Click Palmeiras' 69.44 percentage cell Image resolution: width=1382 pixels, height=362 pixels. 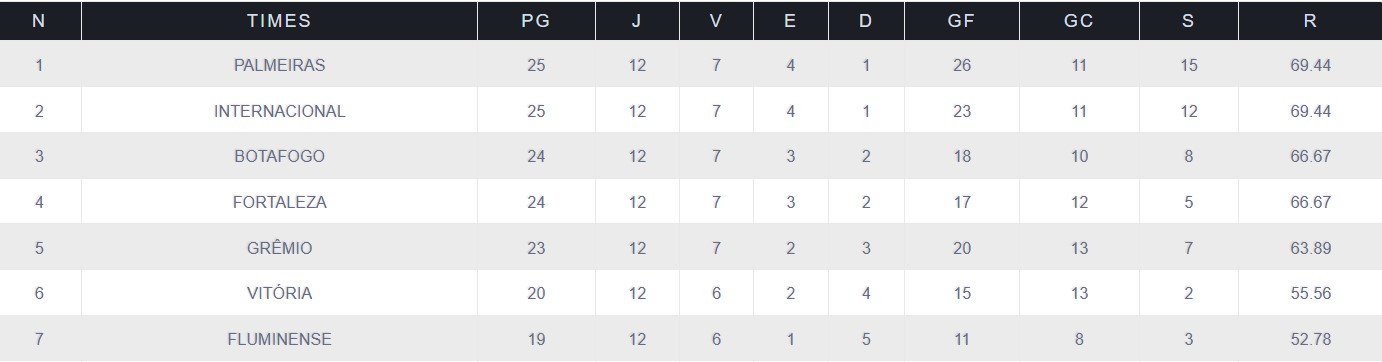click(1310, 65)
